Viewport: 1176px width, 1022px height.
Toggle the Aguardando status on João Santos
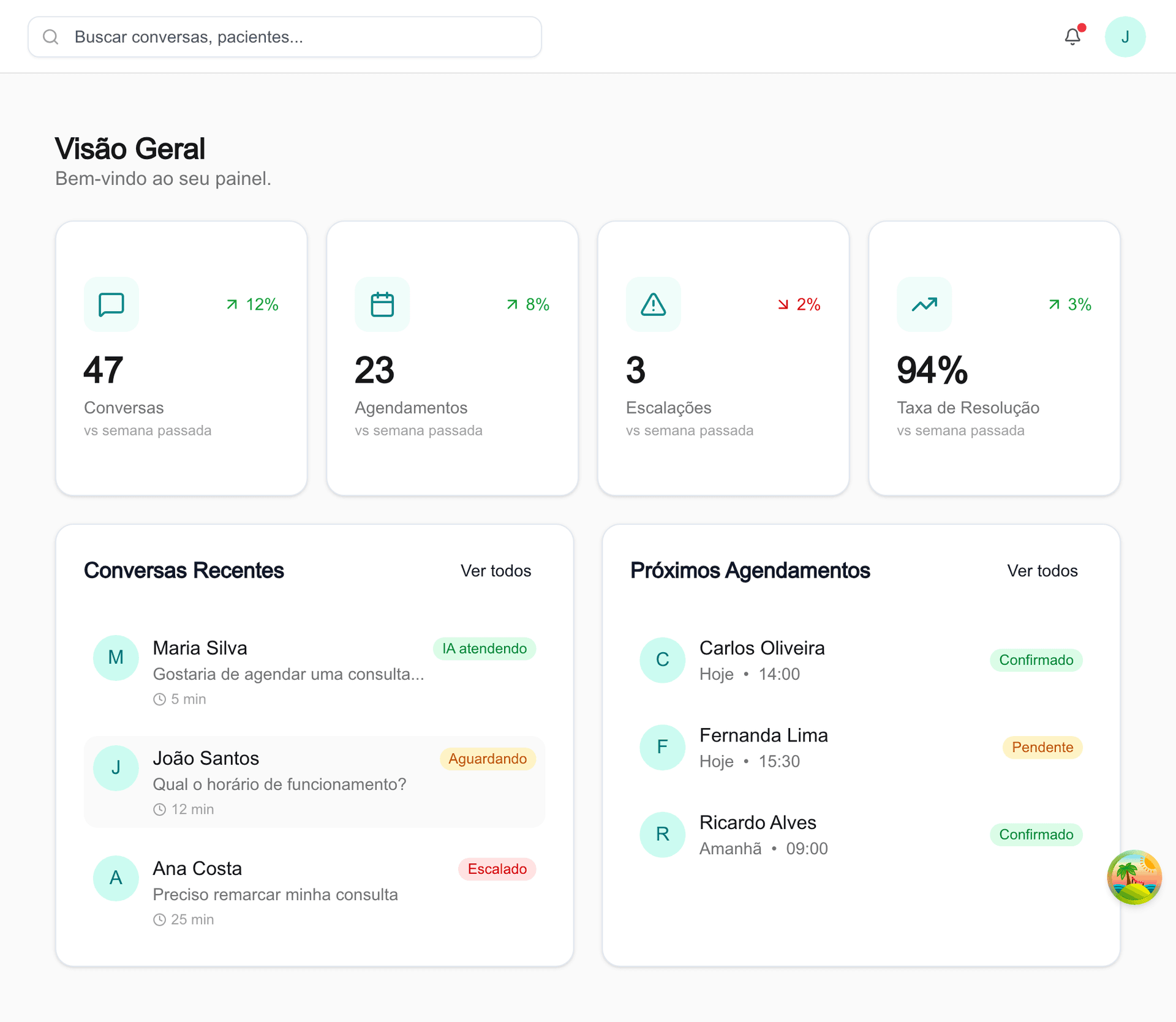(x=488, y=759)
